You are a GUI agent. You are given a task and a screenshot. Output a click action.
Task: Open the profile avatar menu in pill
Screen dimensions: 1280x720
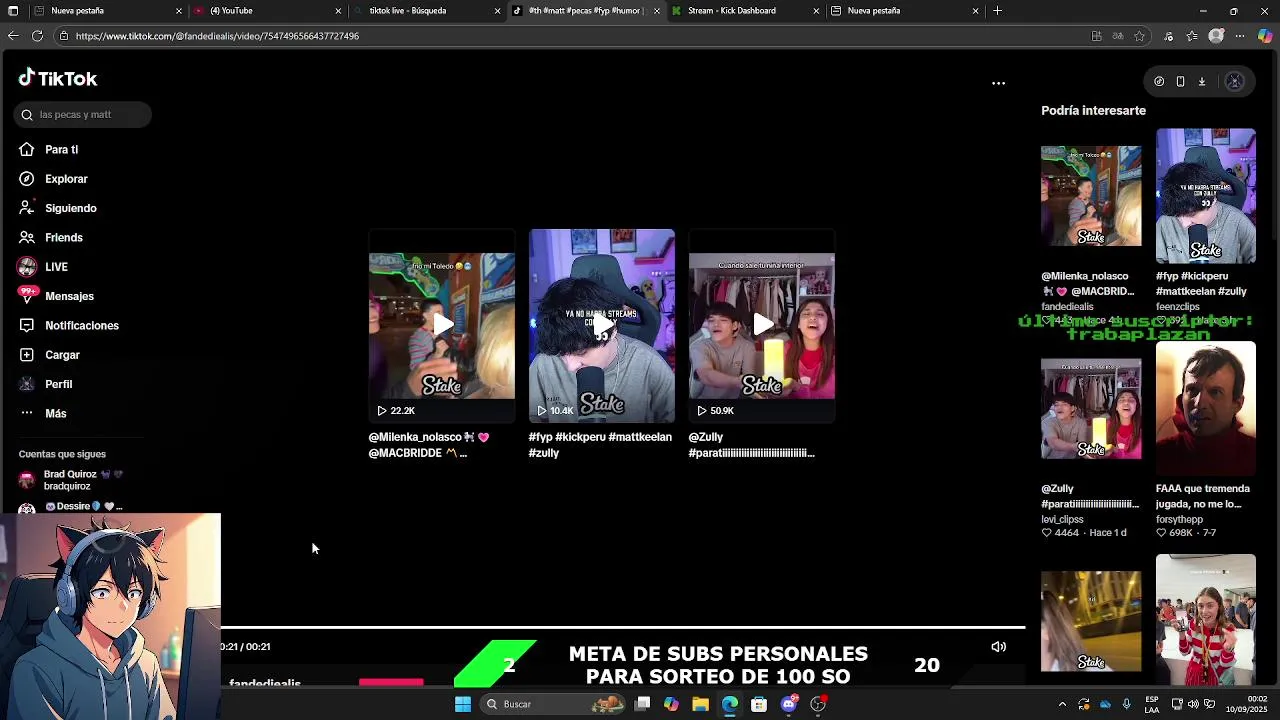click(1234, 82)
